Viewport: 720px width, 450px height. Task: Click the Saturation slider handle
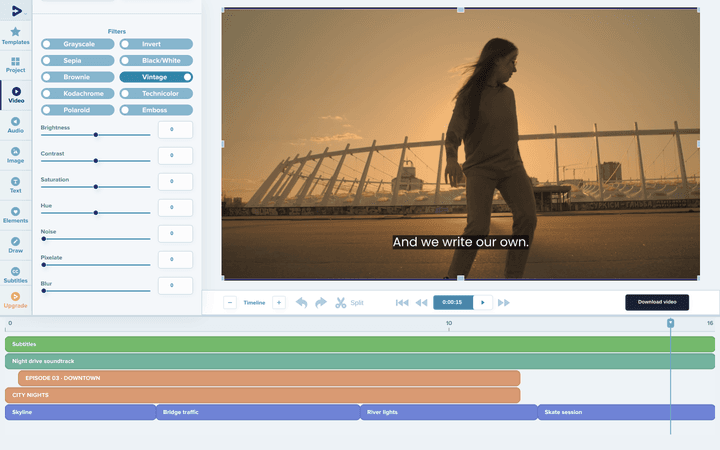pos(96,187)
